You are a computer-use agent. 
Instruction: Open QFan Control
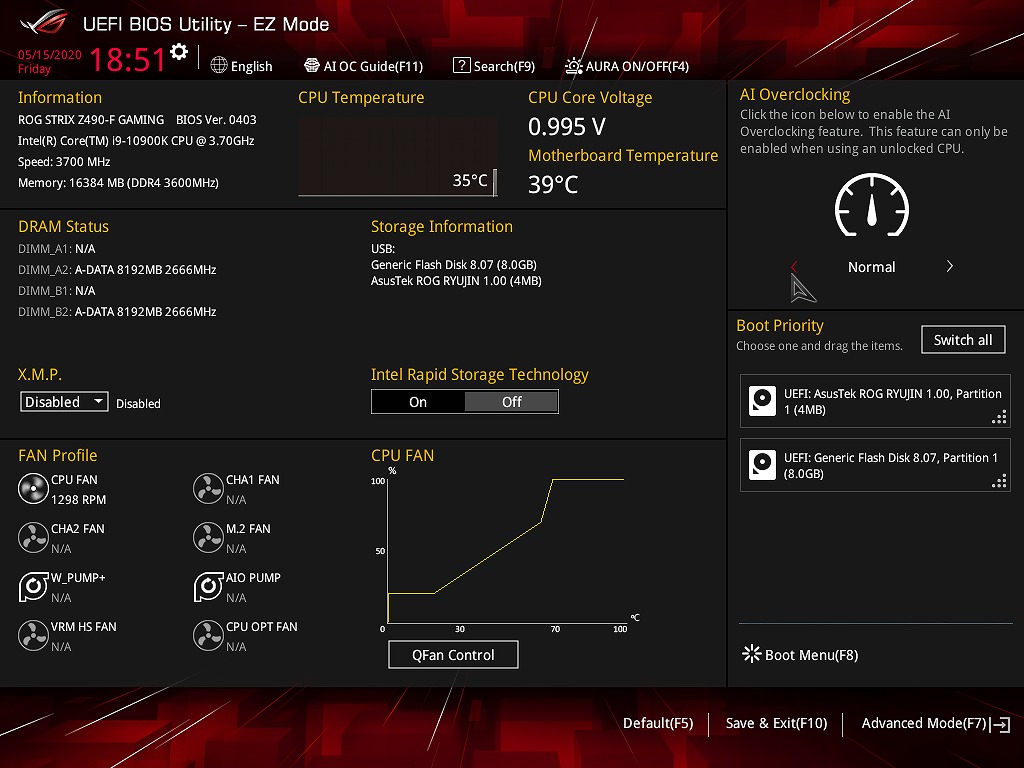coord(453,654)
